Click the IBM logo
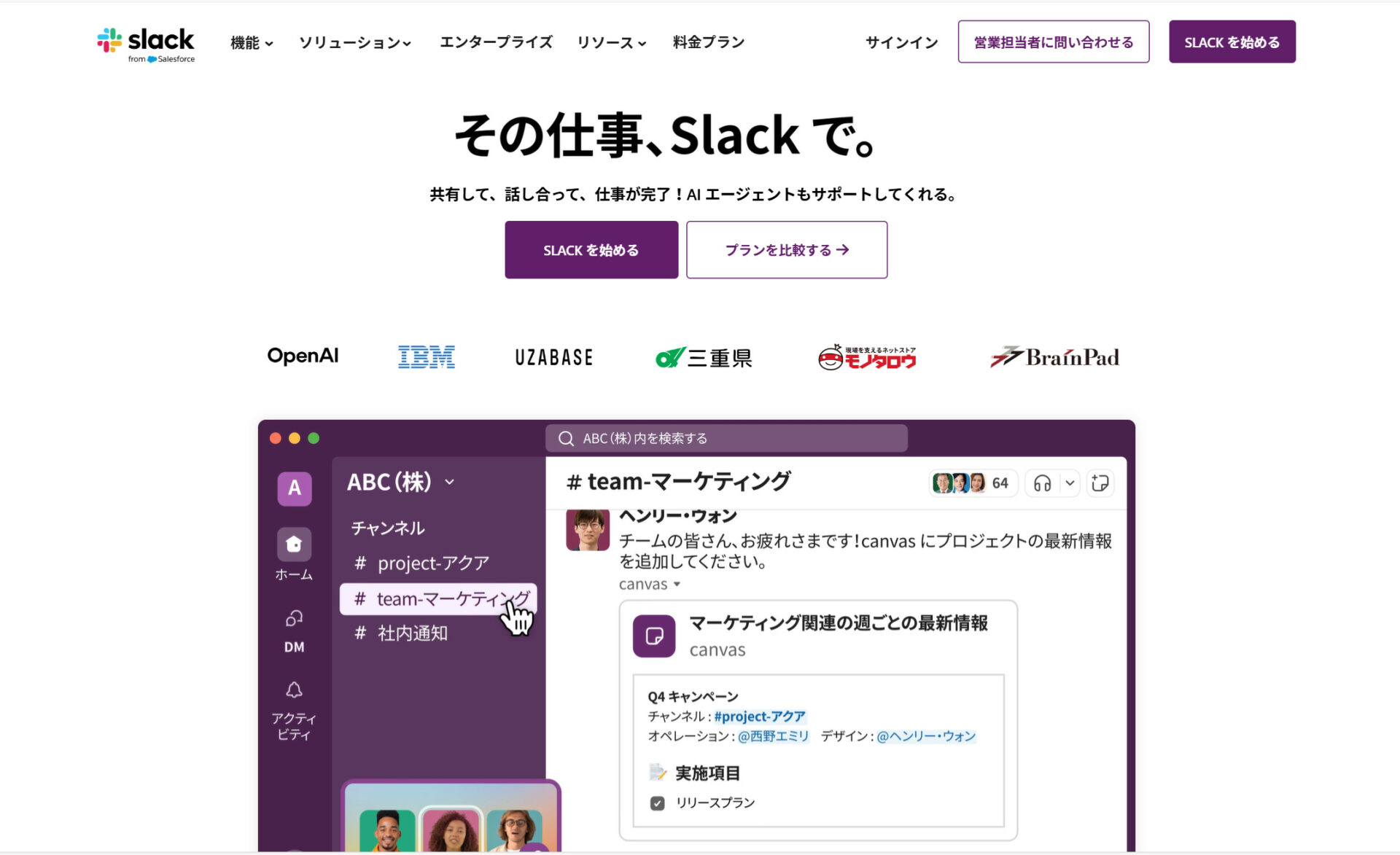The height and width of the screenshot is (855, 1400). pos(427,356)
